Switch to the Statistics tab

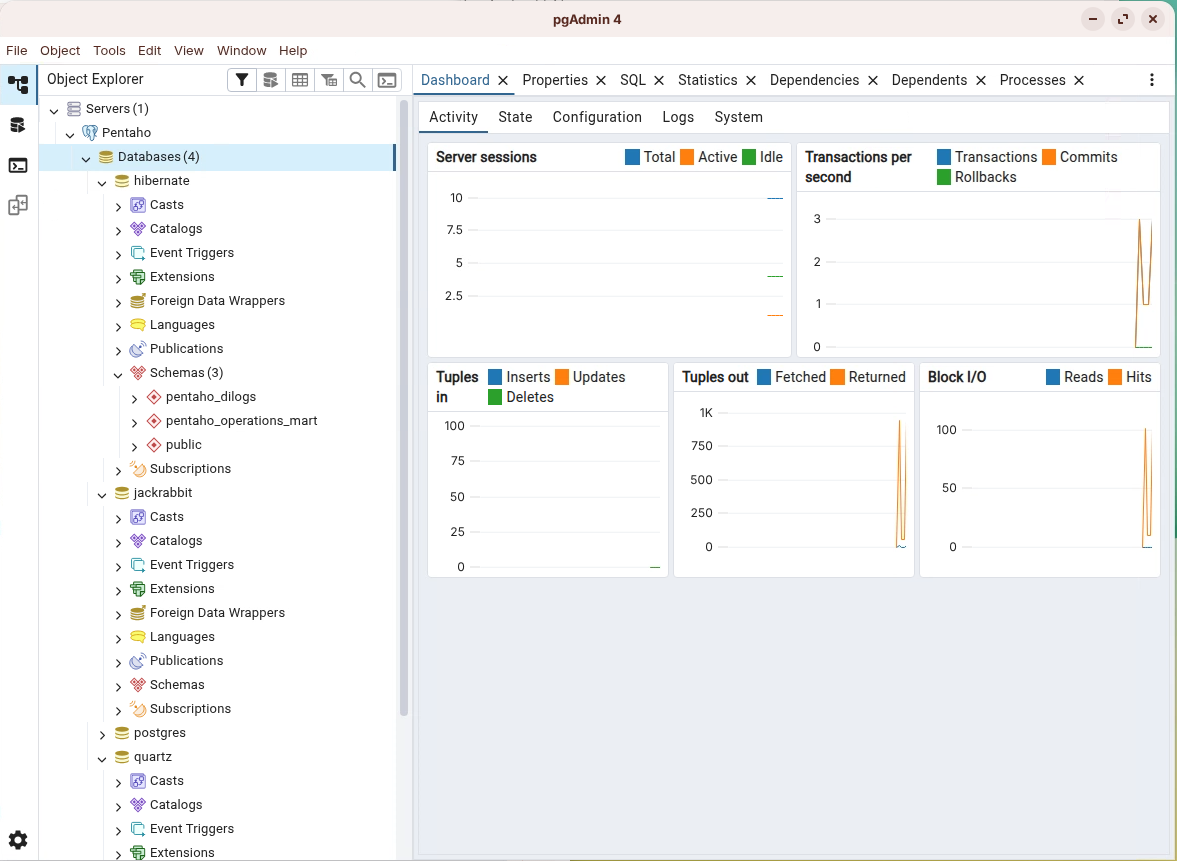coord(707,80)
